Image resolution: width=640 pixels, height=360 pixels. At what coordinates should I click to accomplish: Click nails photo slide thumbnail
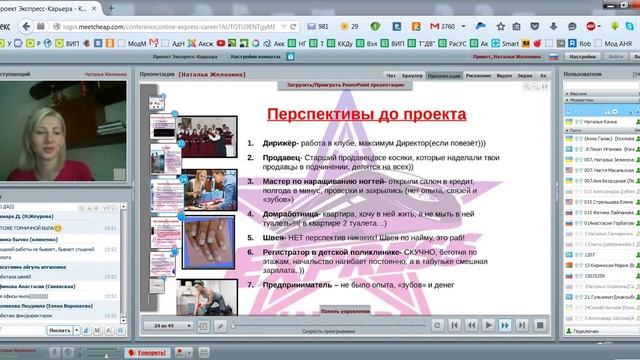tap(209, 242)
